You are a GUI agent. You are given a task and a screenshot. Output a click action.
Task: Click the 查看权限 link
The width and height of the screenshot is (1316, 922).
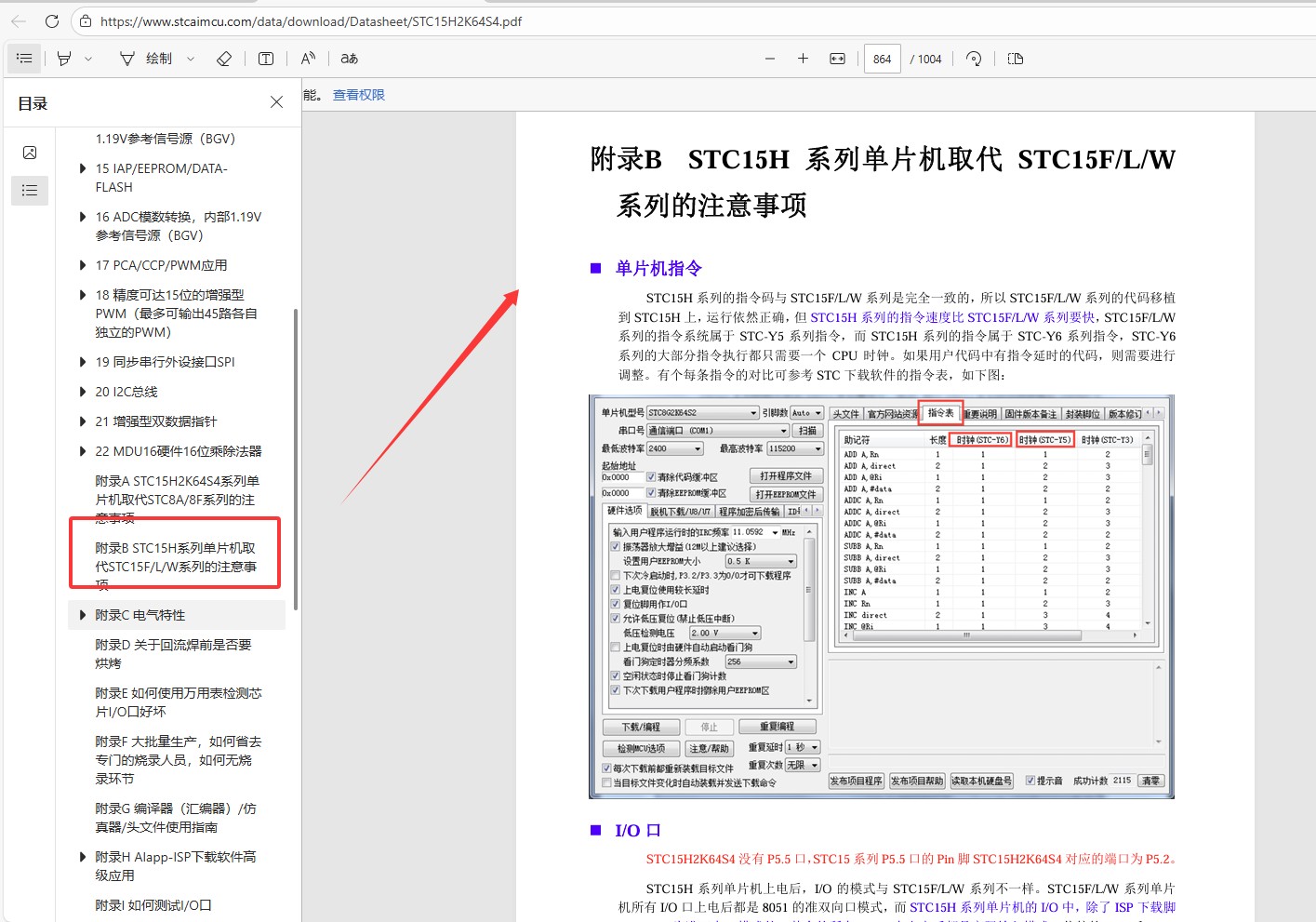pos(358,94)
